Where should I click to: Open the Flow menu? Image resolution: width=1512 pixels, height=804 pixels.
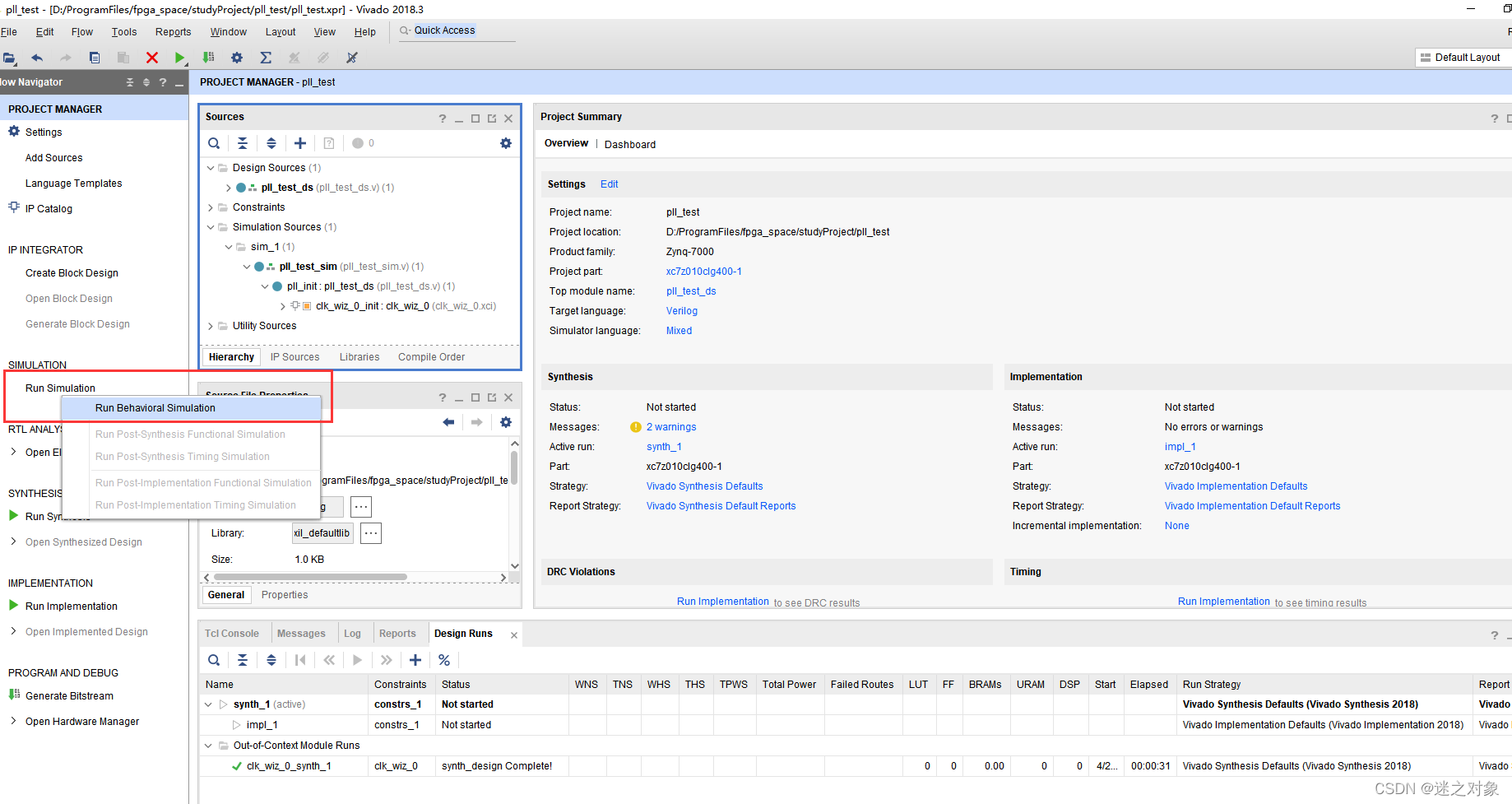82,32
